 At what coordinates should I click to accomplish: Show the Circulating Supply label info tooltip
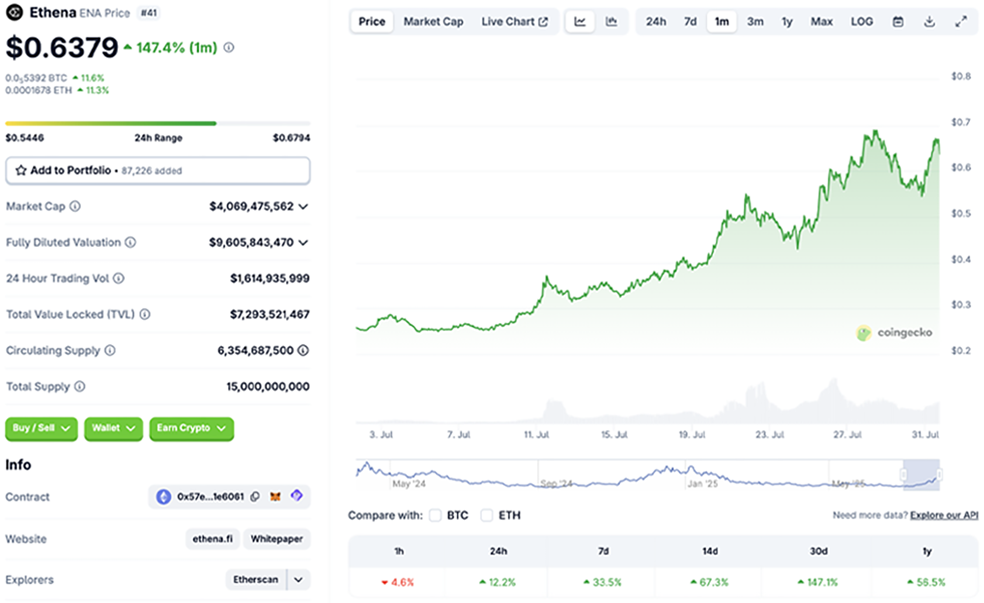point(110,350)
